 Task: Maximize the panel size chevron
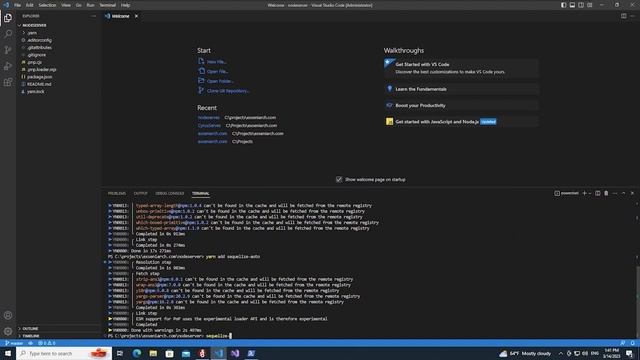coord(623,193)
